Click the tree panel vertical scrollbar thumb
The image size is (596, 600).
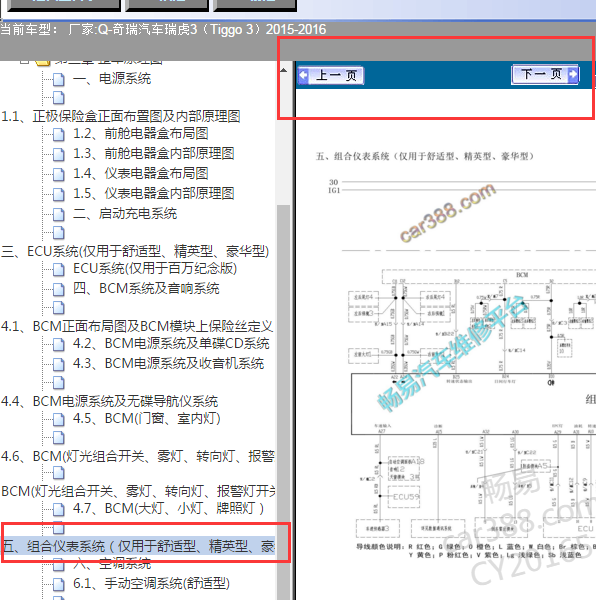[x=283, y=402]
